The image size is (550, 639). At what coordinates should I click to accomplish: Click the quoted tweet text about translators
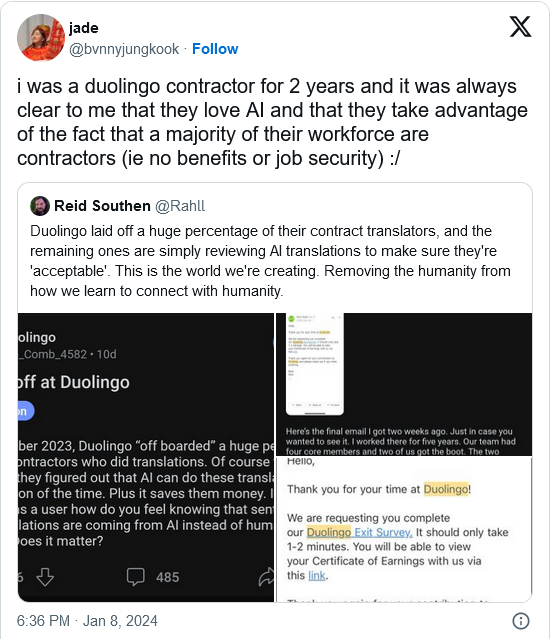[x=270, y=261]
